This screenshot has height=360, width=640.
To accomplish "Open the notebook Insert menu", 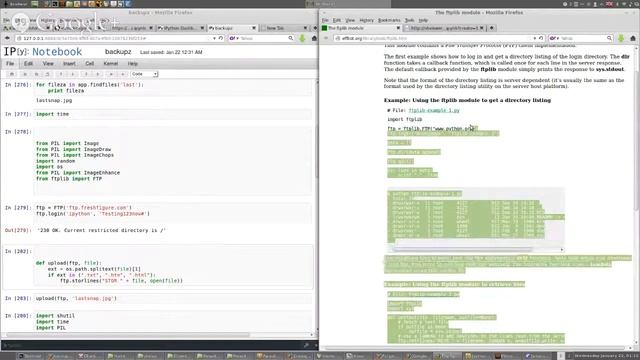I will pos(69,64).
